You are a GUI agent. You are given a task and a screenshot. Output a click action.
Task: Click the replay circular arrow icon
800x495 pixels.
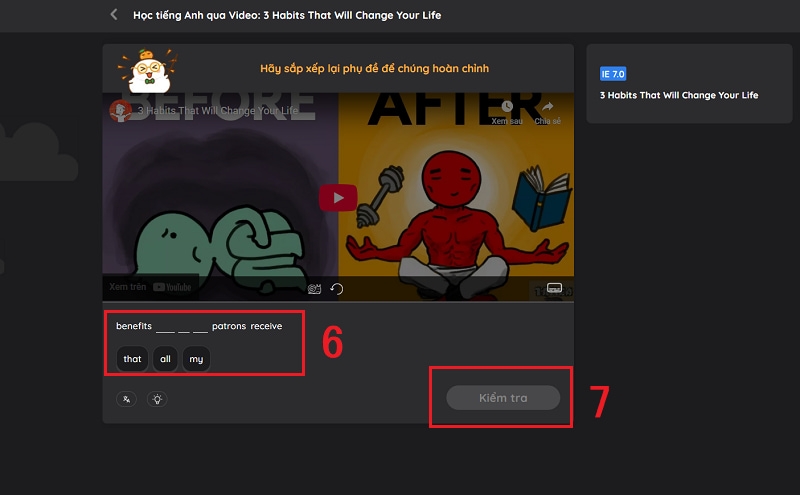tap(337, 289)
